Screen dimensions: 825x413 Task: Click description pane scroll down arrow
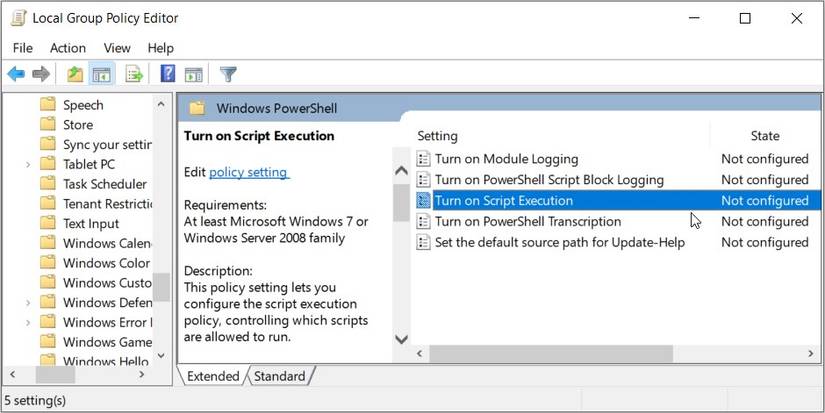pos(401,339)
